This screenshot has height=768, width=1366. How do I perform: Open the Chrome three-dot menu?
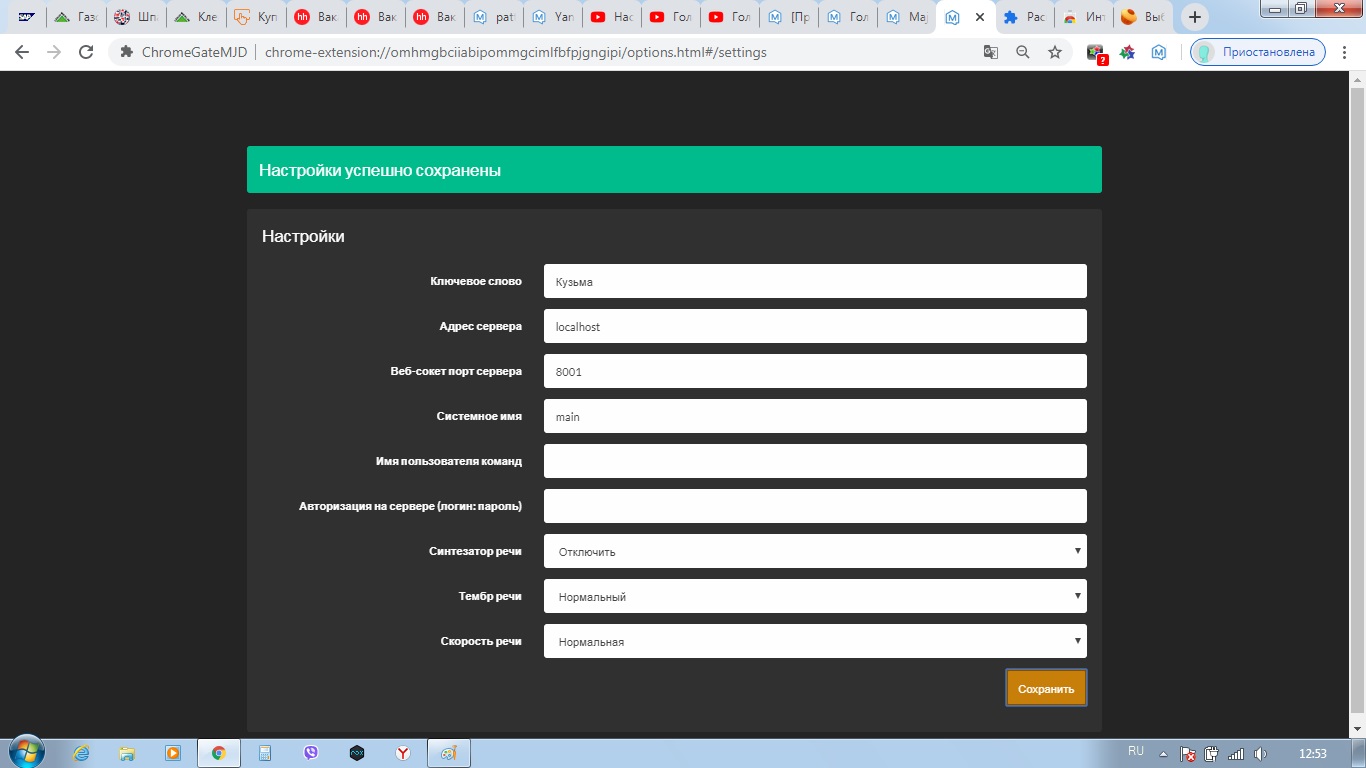coord(1345,52)
